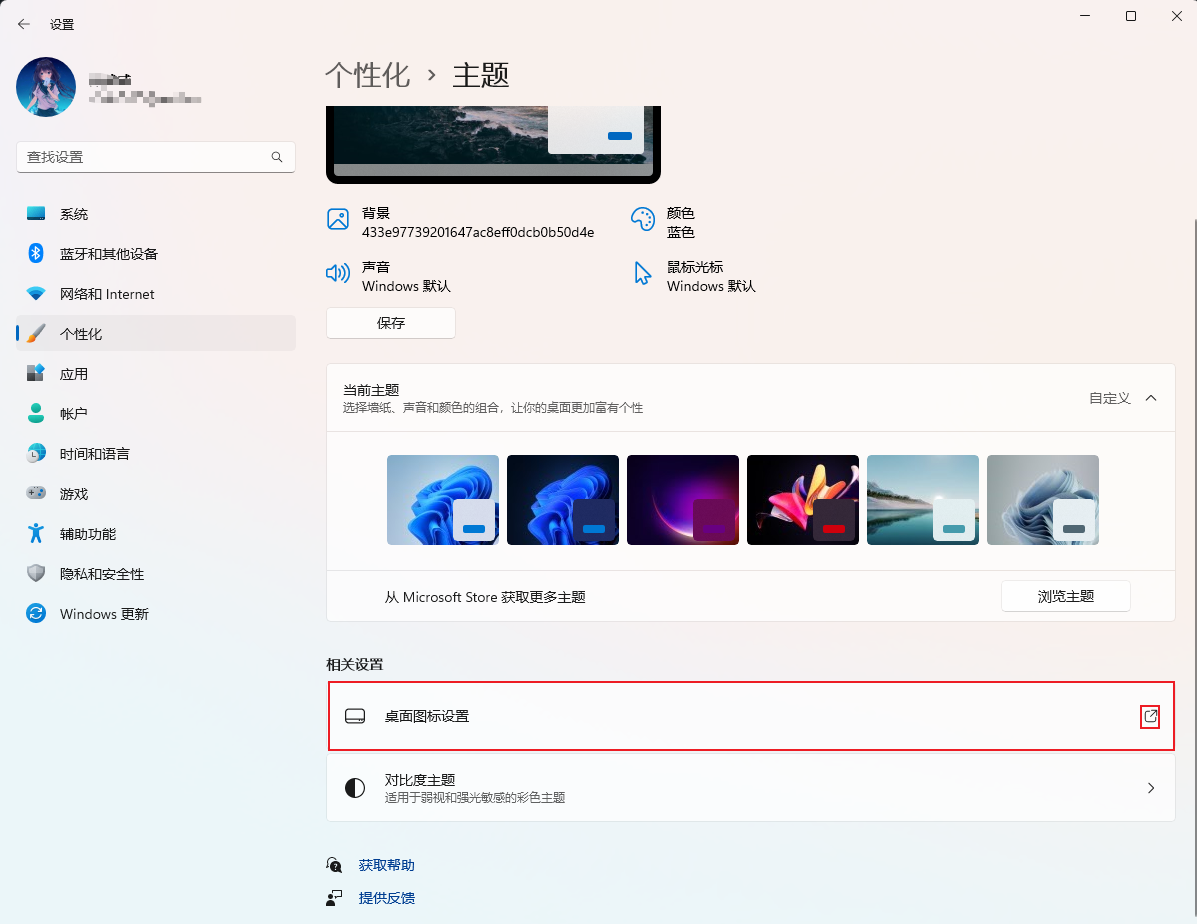Click the network Wi-Fi icon

click(36, 293)
